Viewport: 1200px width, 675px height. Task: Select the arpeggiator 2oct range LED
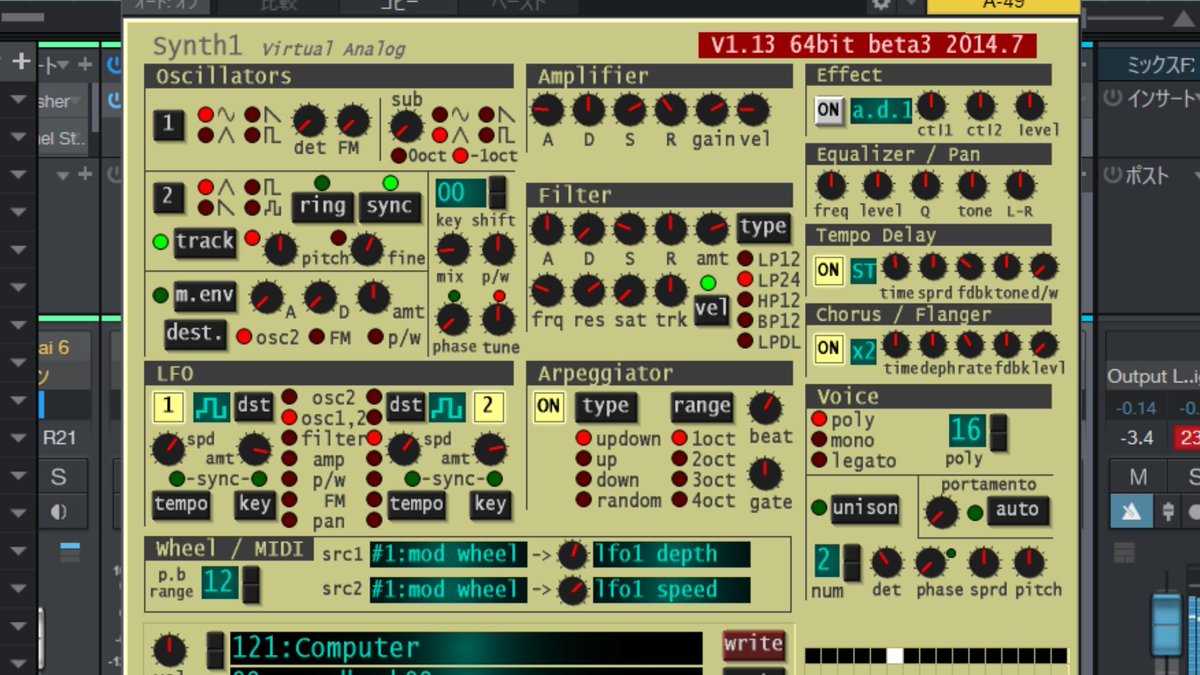tap(679, 459)
